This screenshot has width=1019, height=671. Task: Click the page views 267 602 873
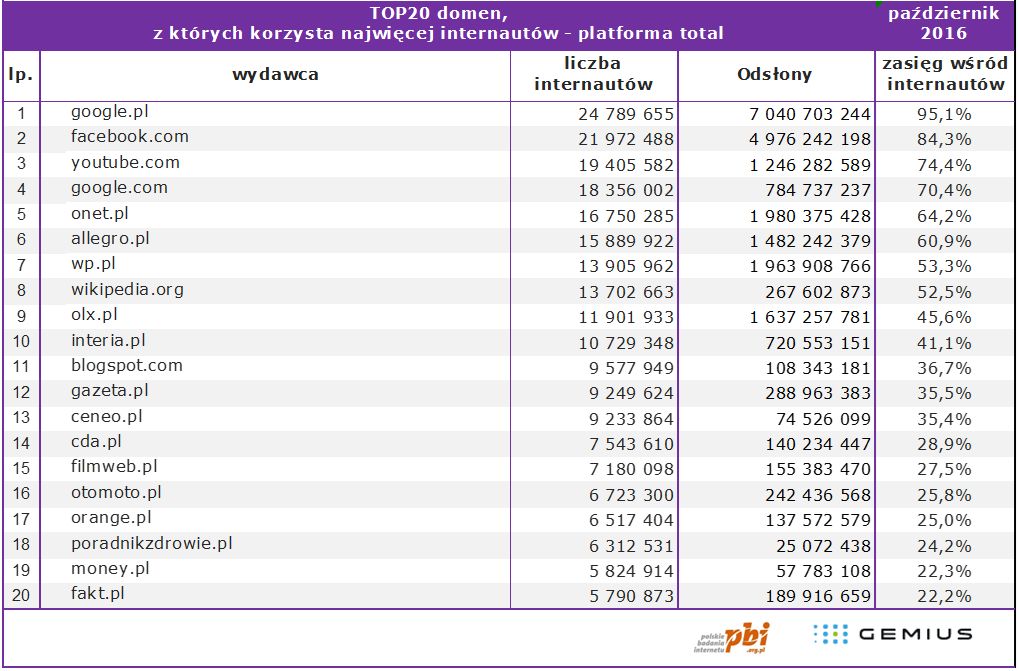click(818, 292)
